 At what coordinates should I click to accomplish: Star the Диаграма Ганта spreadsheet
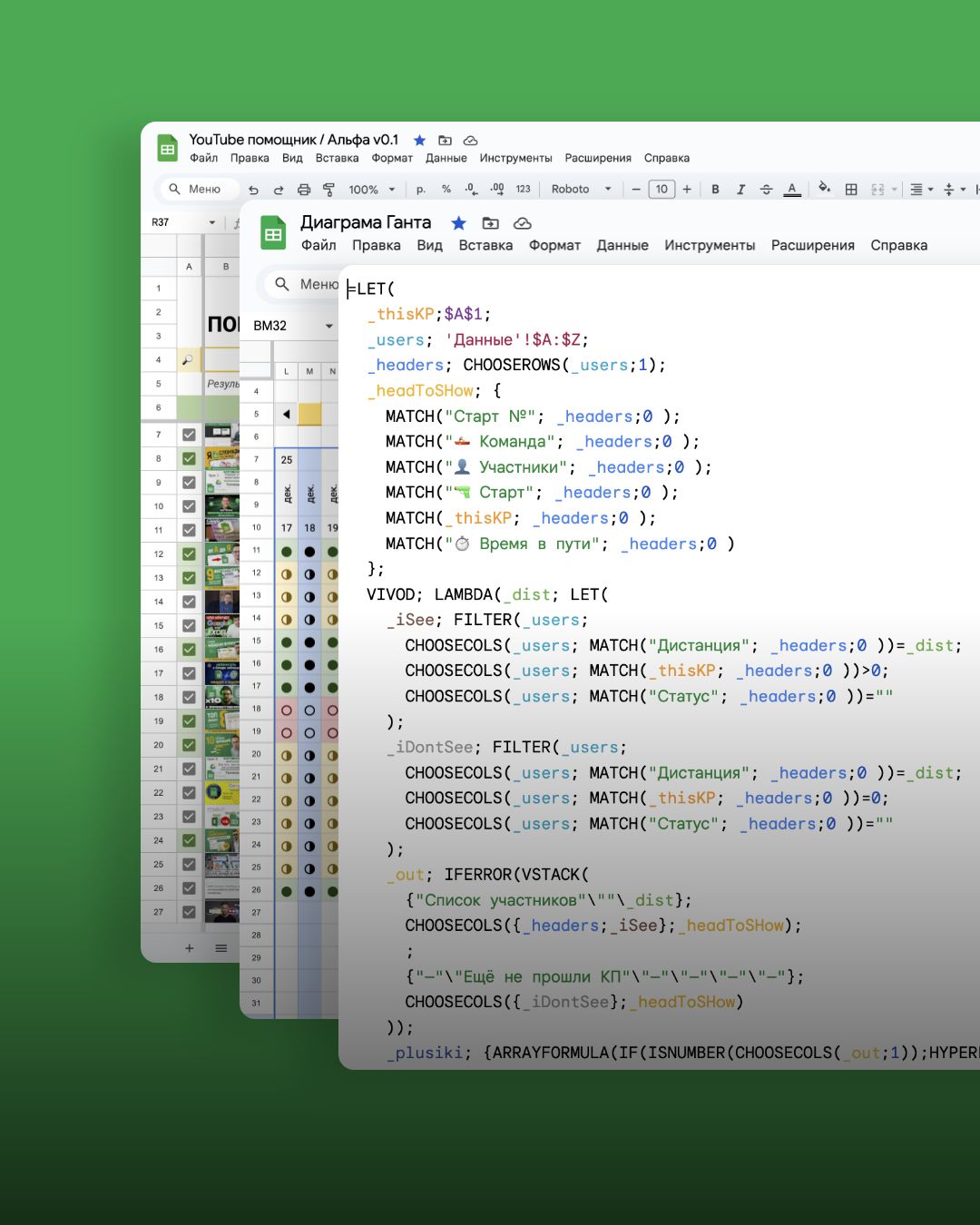459,223
